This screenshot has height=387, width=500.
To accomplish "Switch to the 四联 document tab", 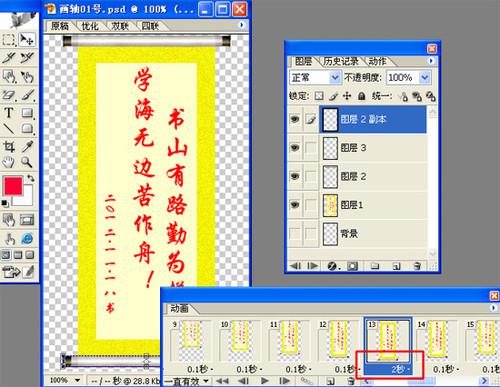I will click(x=150, y=26).
